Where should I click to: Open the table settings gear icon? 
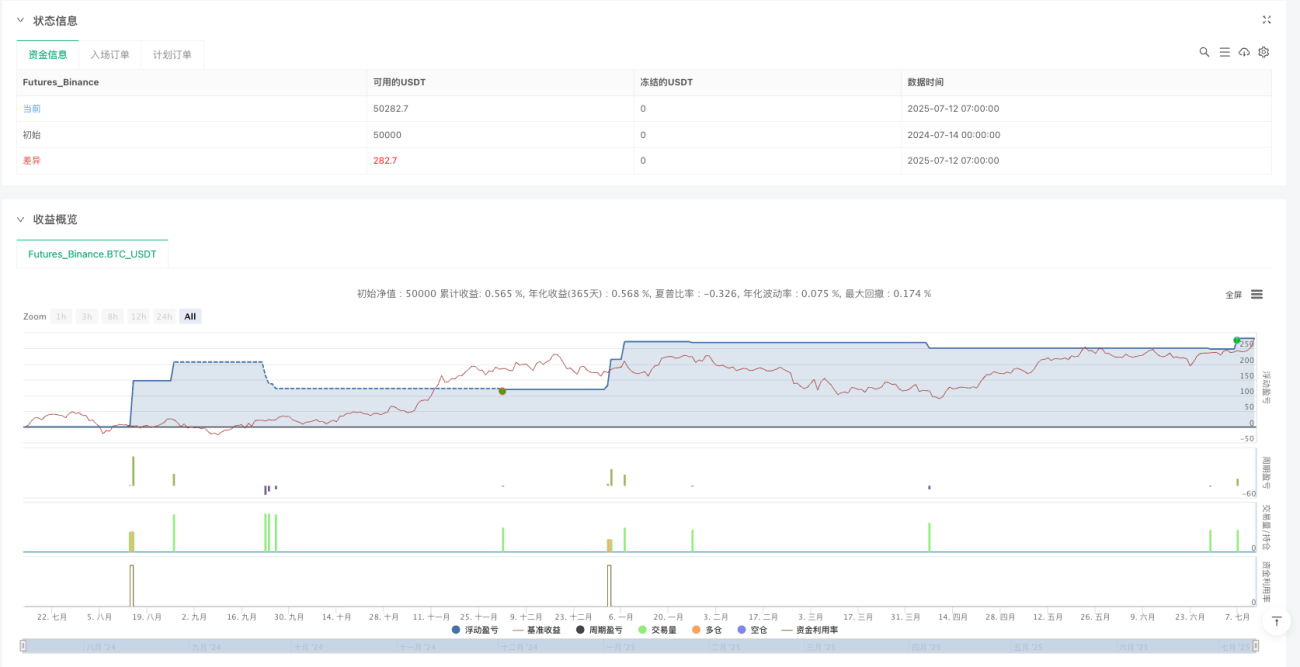[1264, 52]
